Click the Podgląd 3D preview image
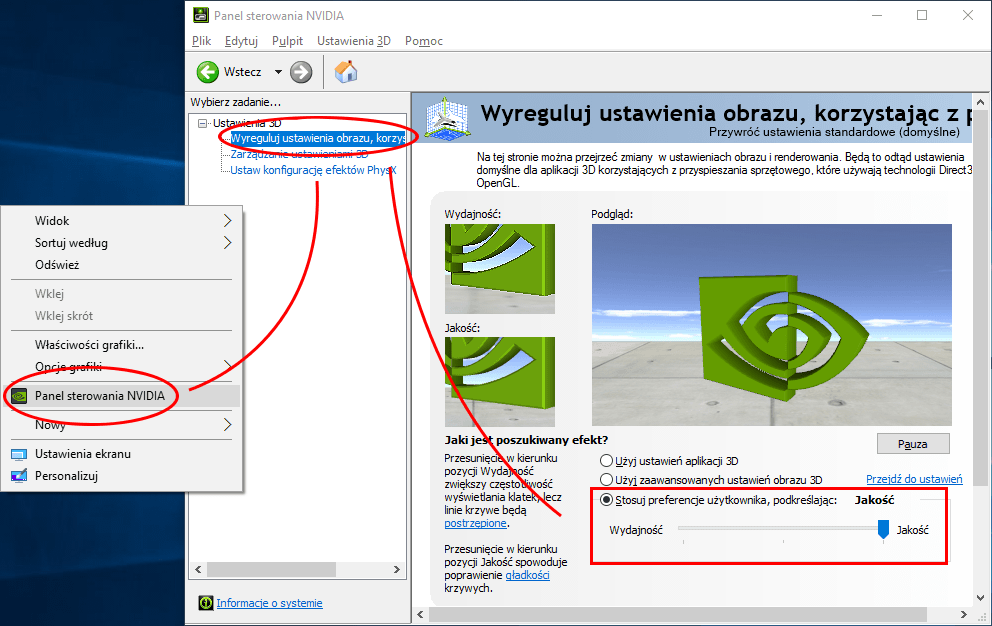992x626 pixels. point(772,325)
